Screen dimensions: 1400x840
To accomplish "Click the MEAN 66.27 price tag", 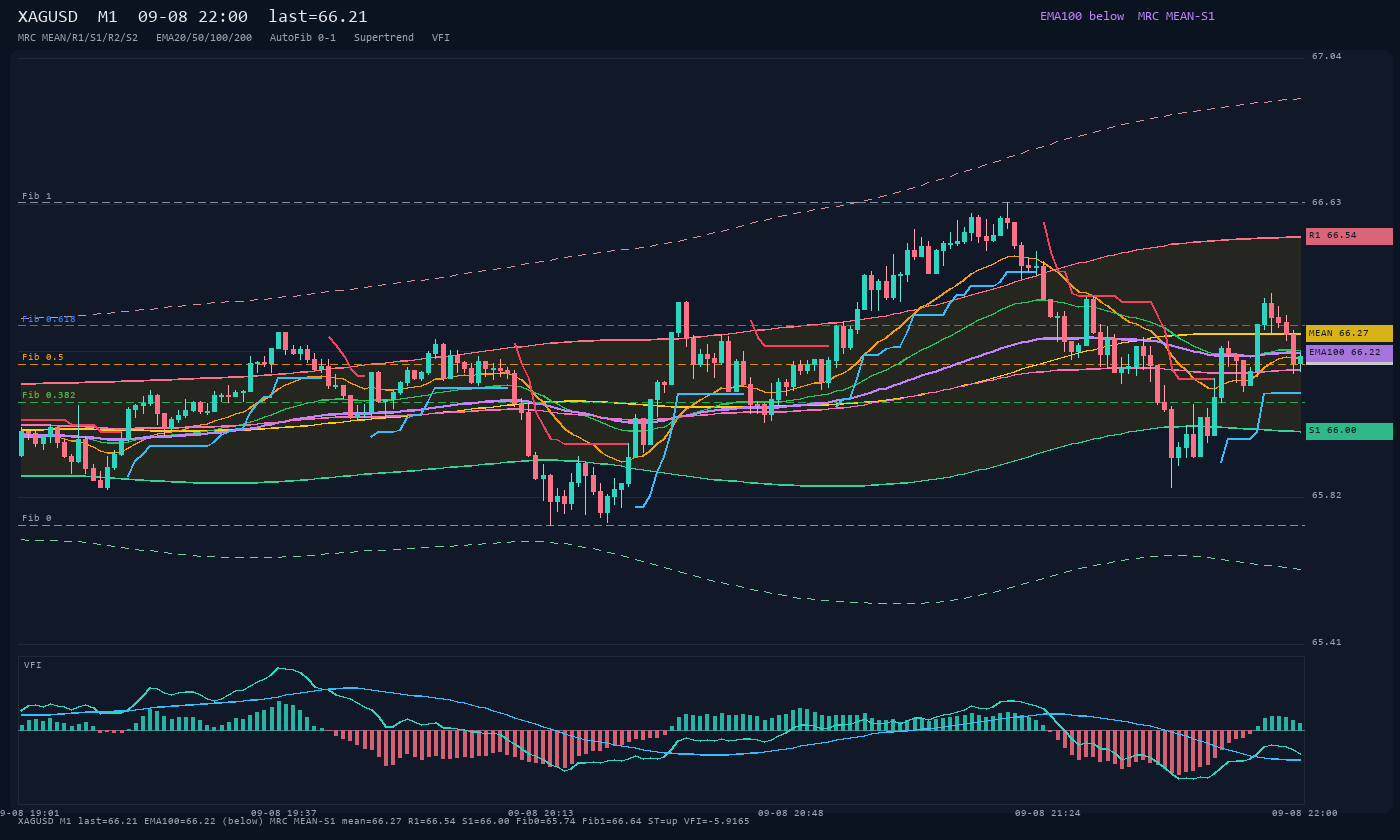I will click(1349, 333).
